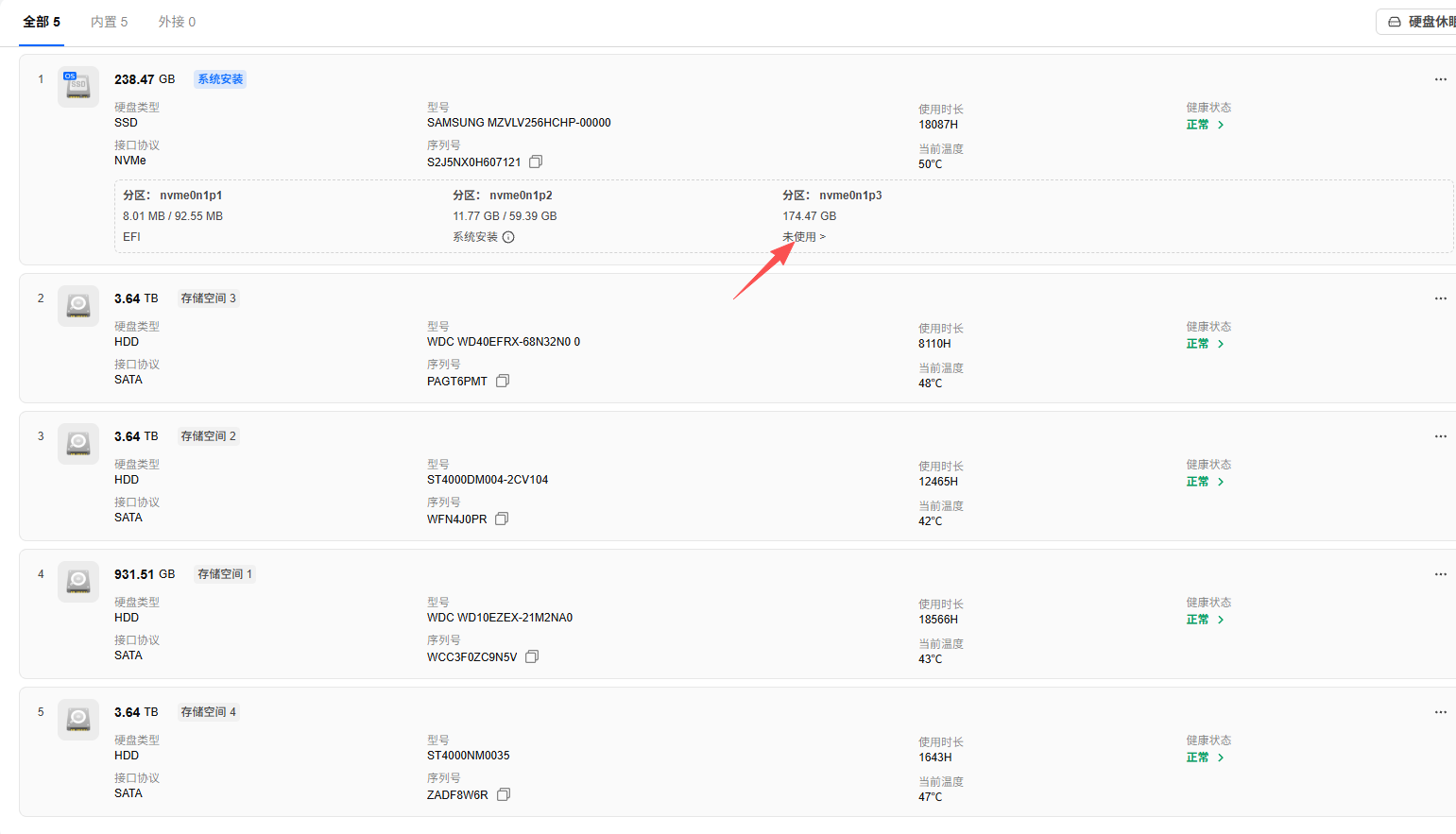Switch to the 外接 0 tab
Viewport: 1456px width, 834px height.
[x=177, y=22]
